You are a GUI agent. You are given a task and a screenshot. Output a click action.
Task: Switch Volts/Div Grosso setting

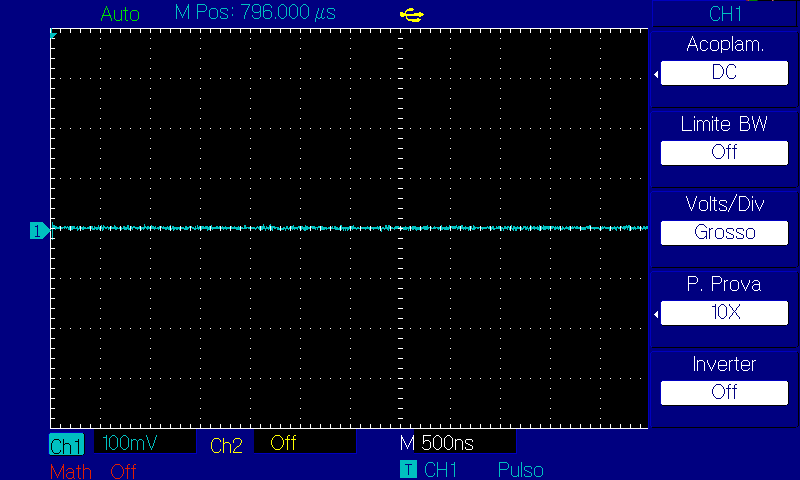click(x=724, y=233)
